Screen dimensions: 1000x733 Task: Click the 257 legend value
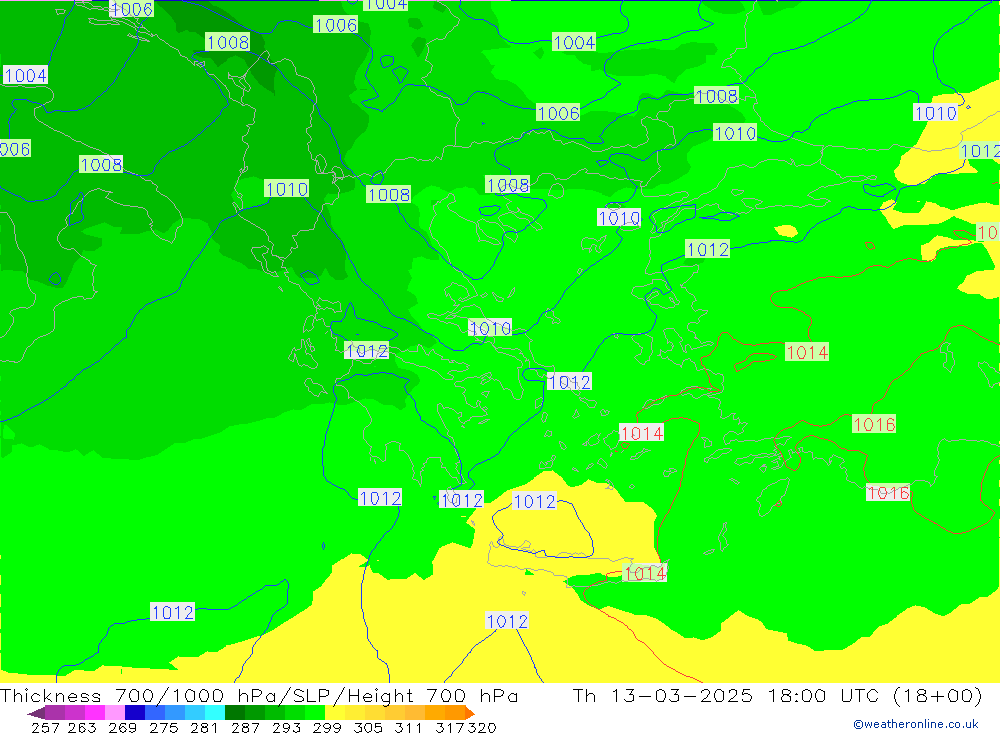45,727
